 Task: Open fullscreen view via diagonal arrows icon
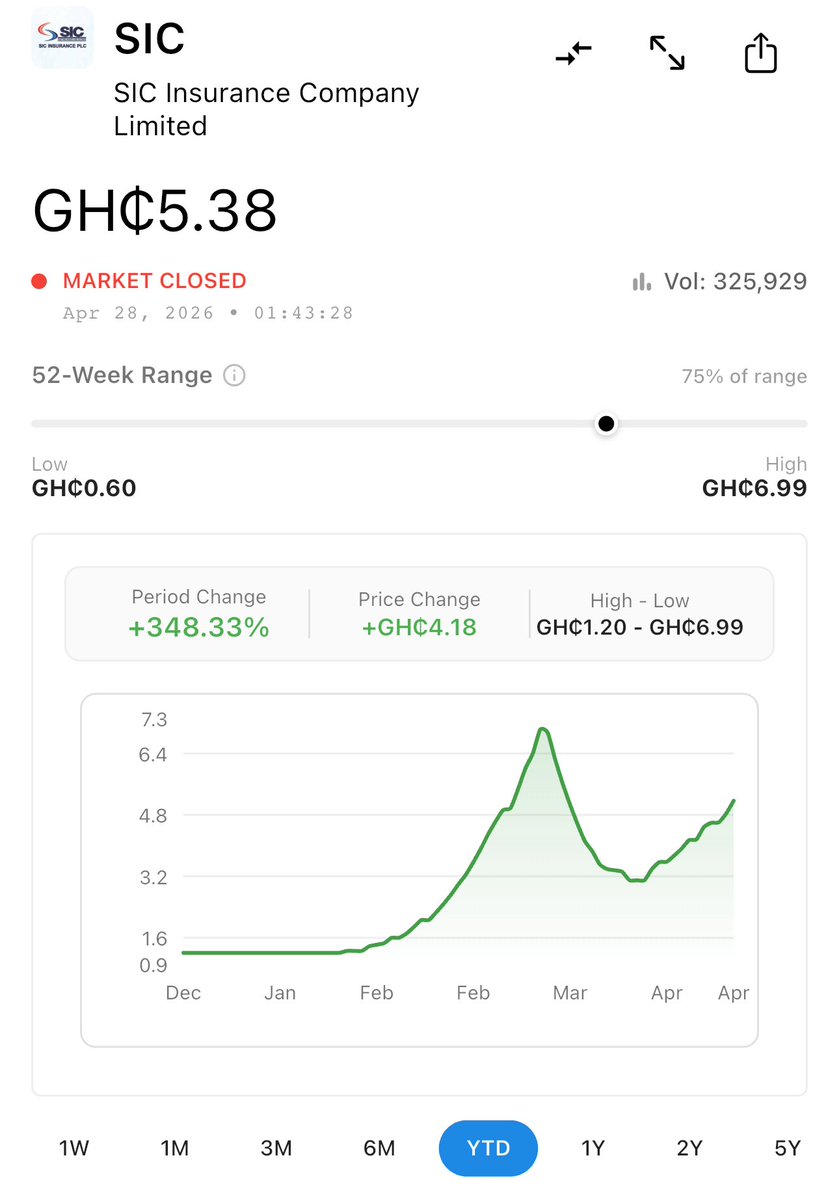(666, 55)
